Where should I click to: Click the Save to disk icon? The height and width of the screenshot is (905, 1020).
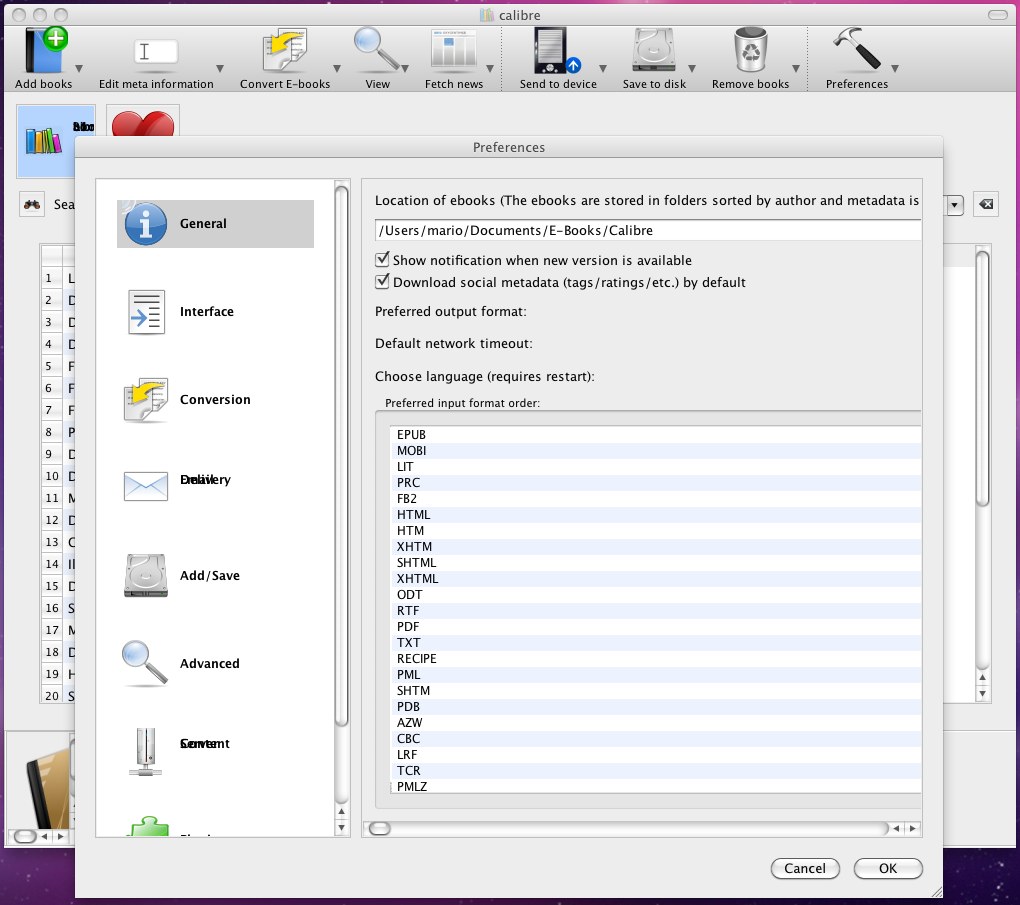pos(653,49)
